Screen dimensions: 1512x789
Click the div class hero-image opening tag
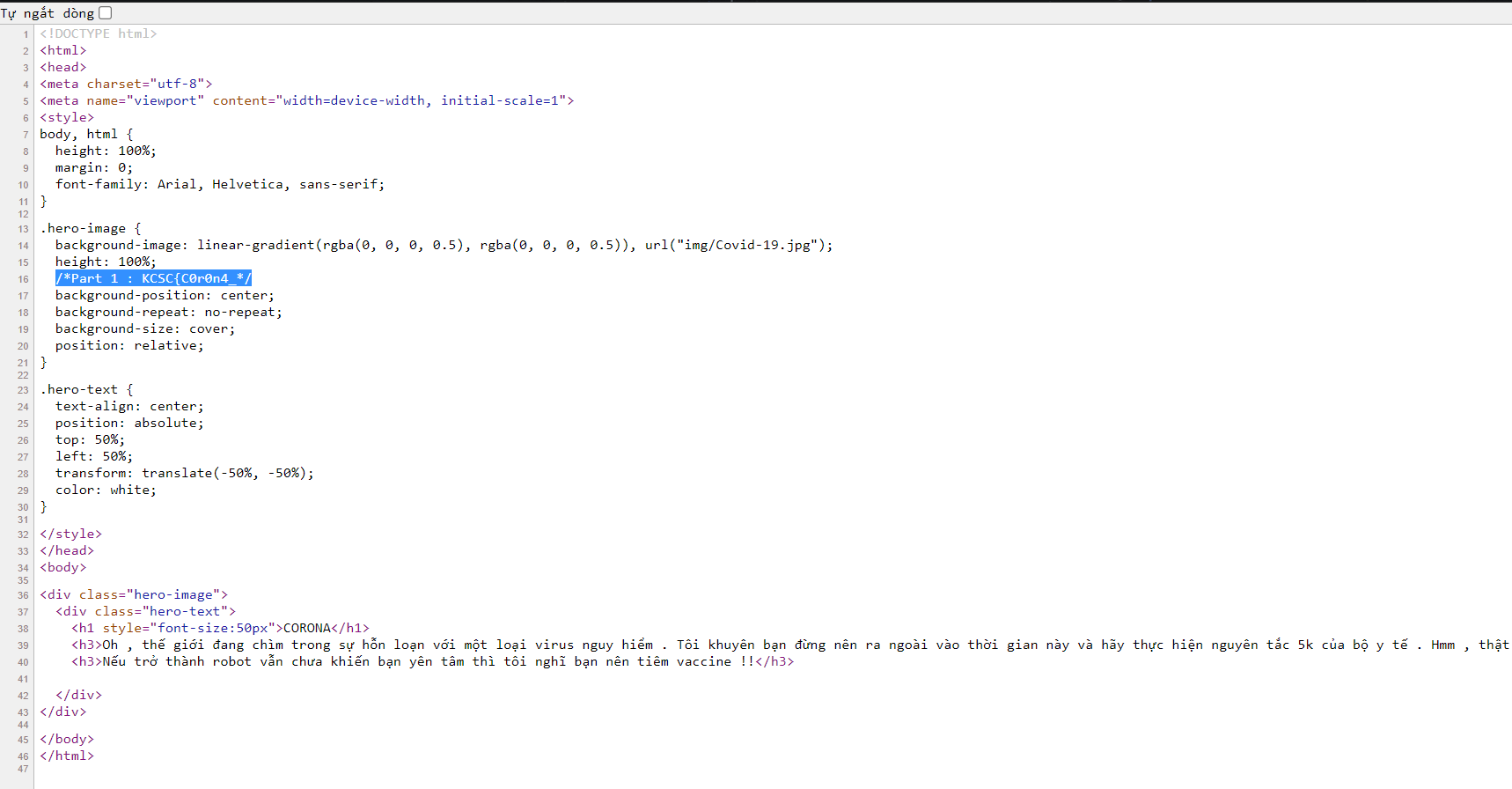pyautogui.click(x=134, y=594)
